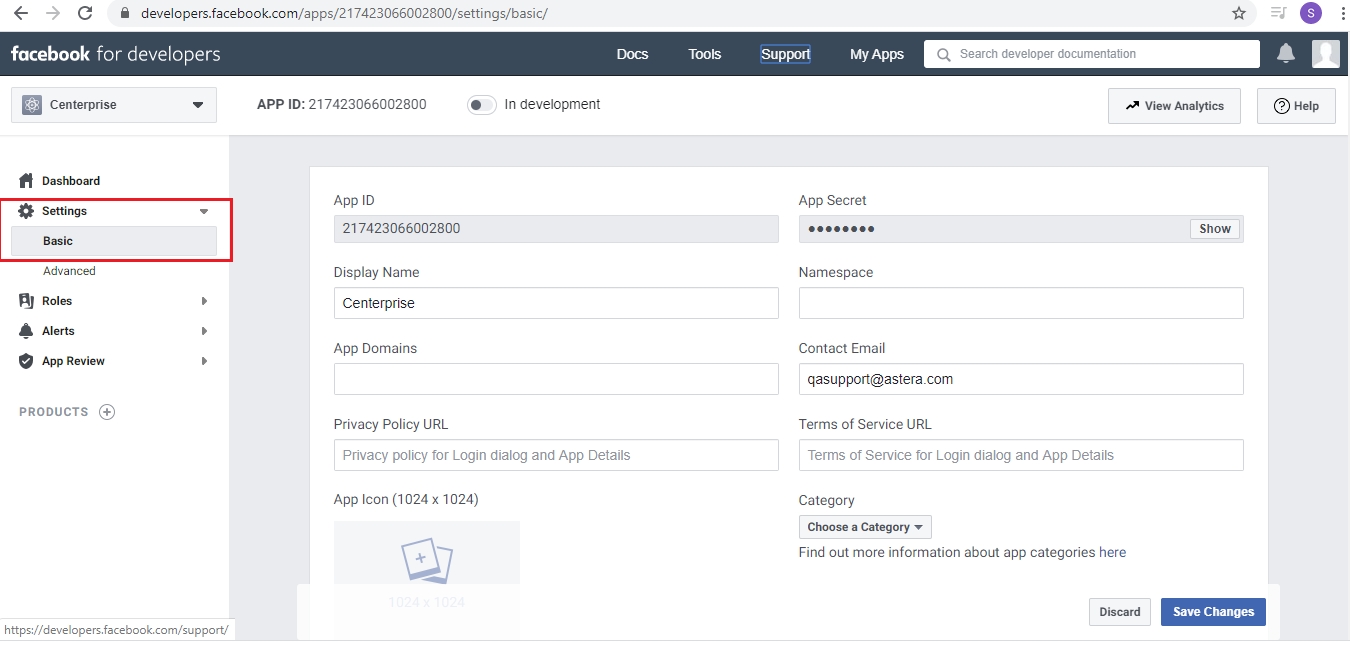Click the Save Changes button
Screen dimensions: 1350x648
[x=1212, y=612]
